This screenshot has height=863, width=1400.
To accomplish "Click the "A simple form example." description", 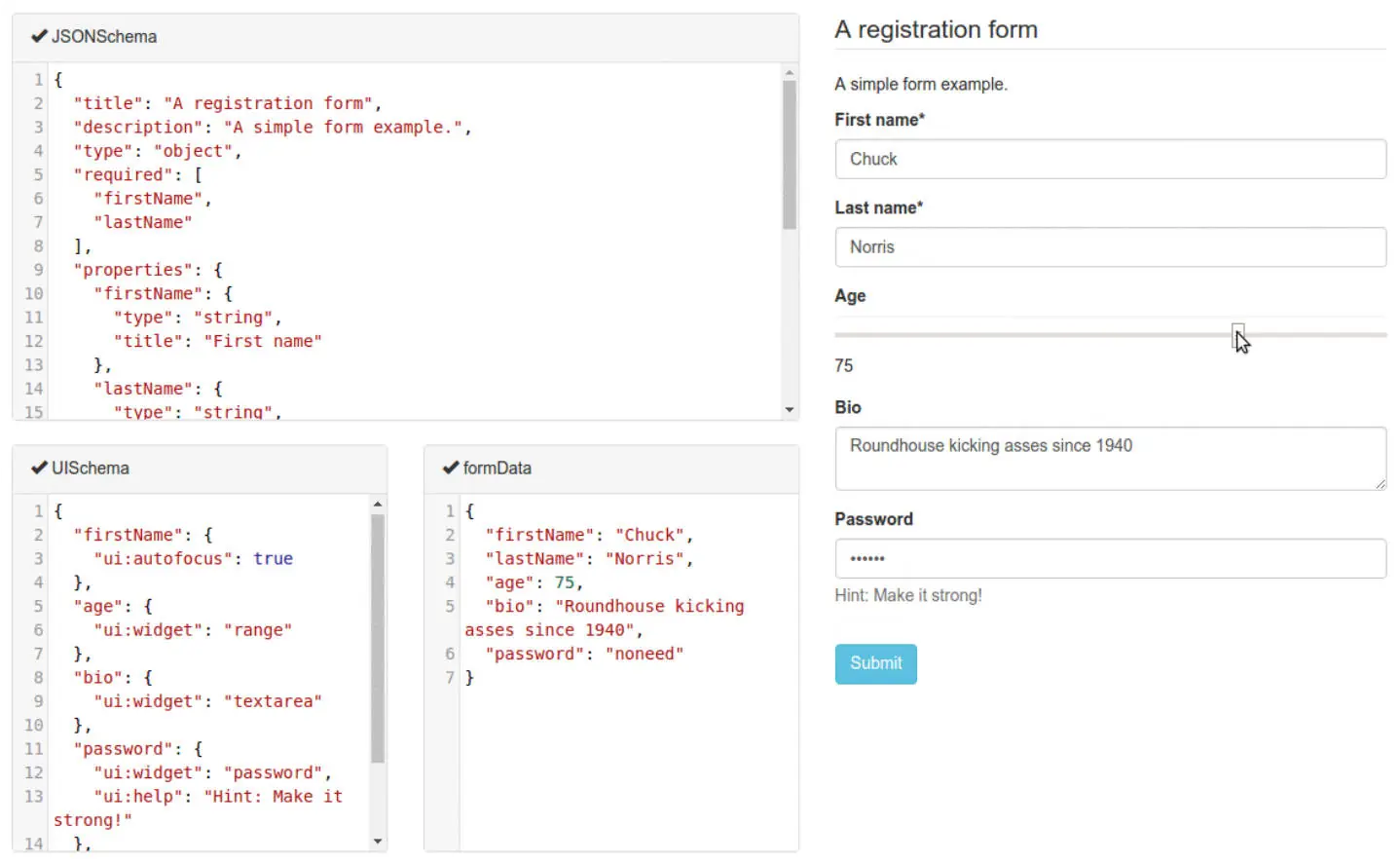I will pos(921,84).
